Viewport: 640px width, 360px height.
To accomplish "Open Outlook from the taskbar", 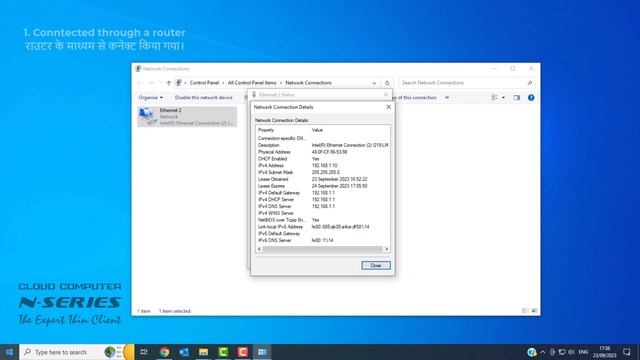I will [x=184, y=352].
